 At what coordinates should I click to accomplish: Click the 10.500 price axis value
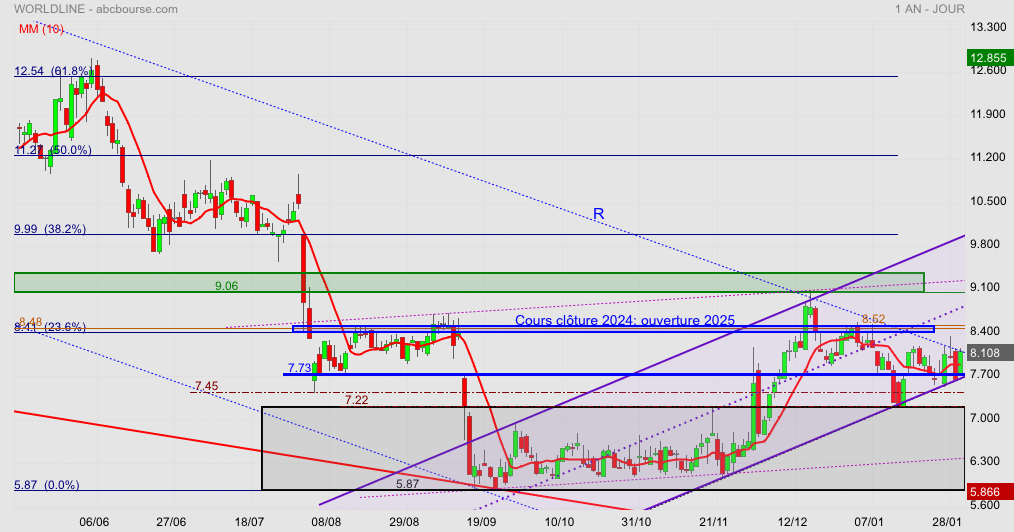tap(988, 201)
